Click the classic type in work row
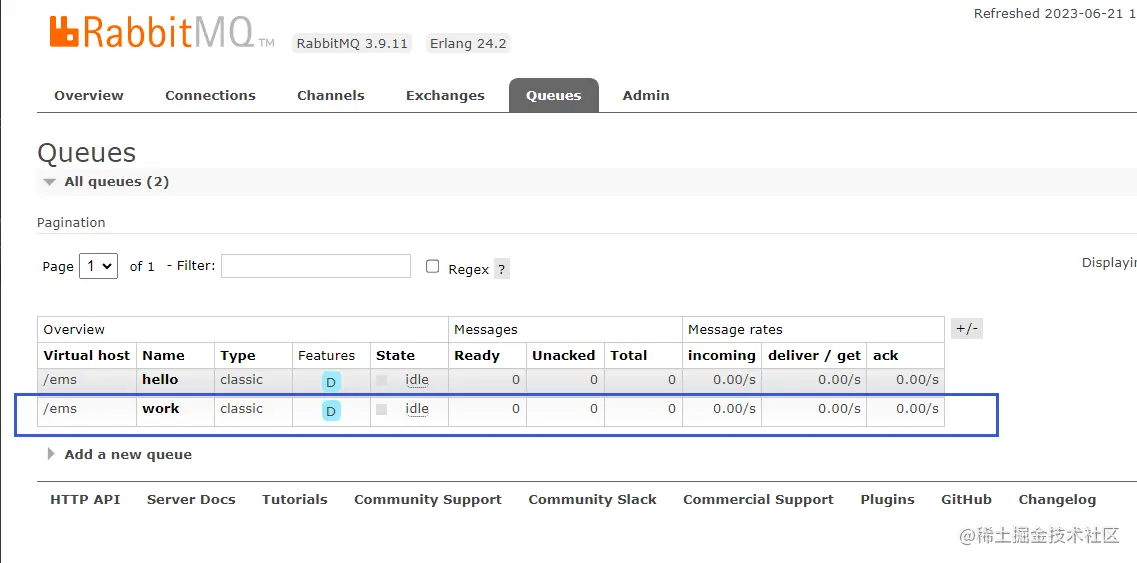 point(241,408)
